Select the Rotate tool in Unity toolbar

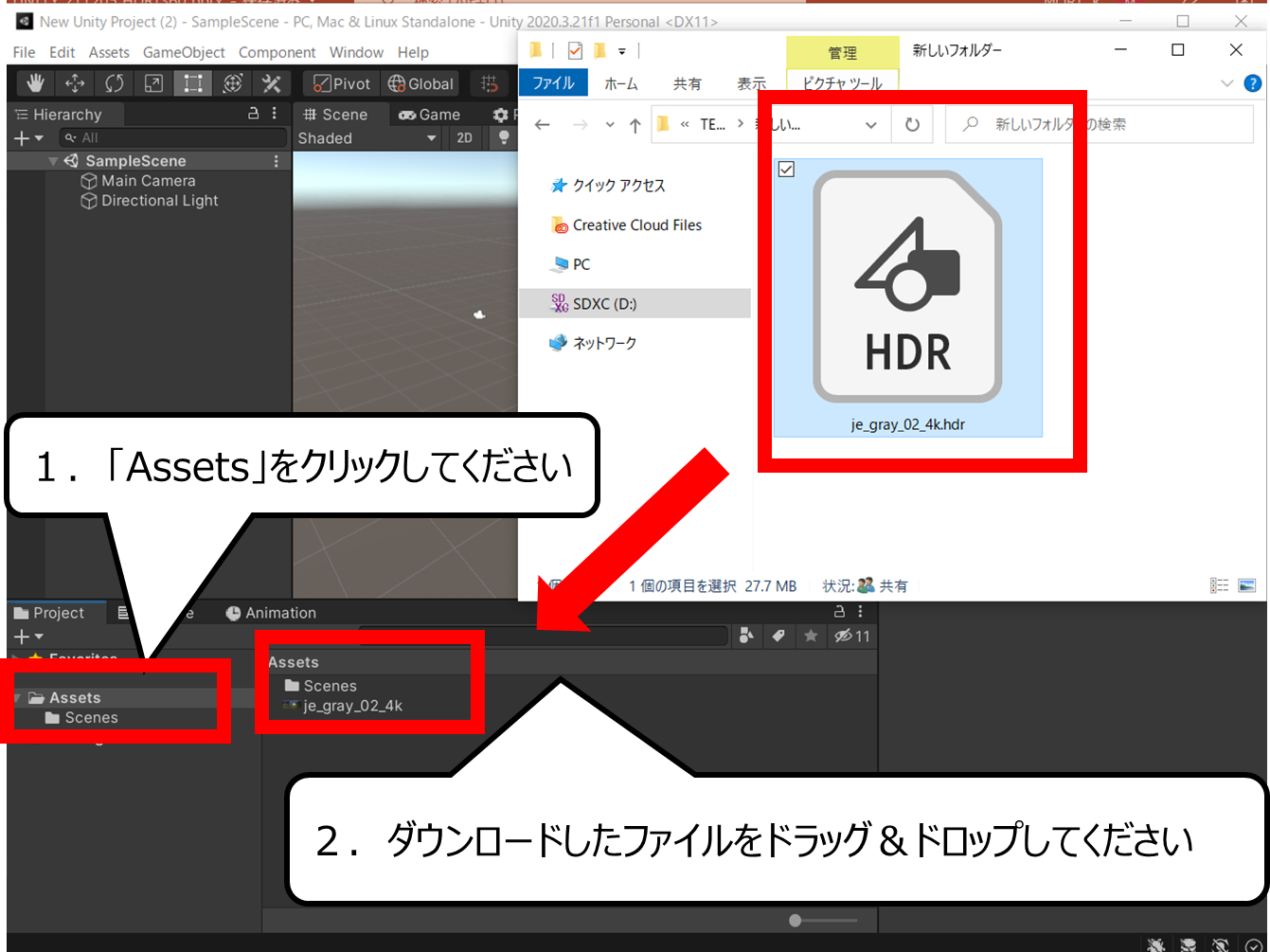tap(114, 83)
